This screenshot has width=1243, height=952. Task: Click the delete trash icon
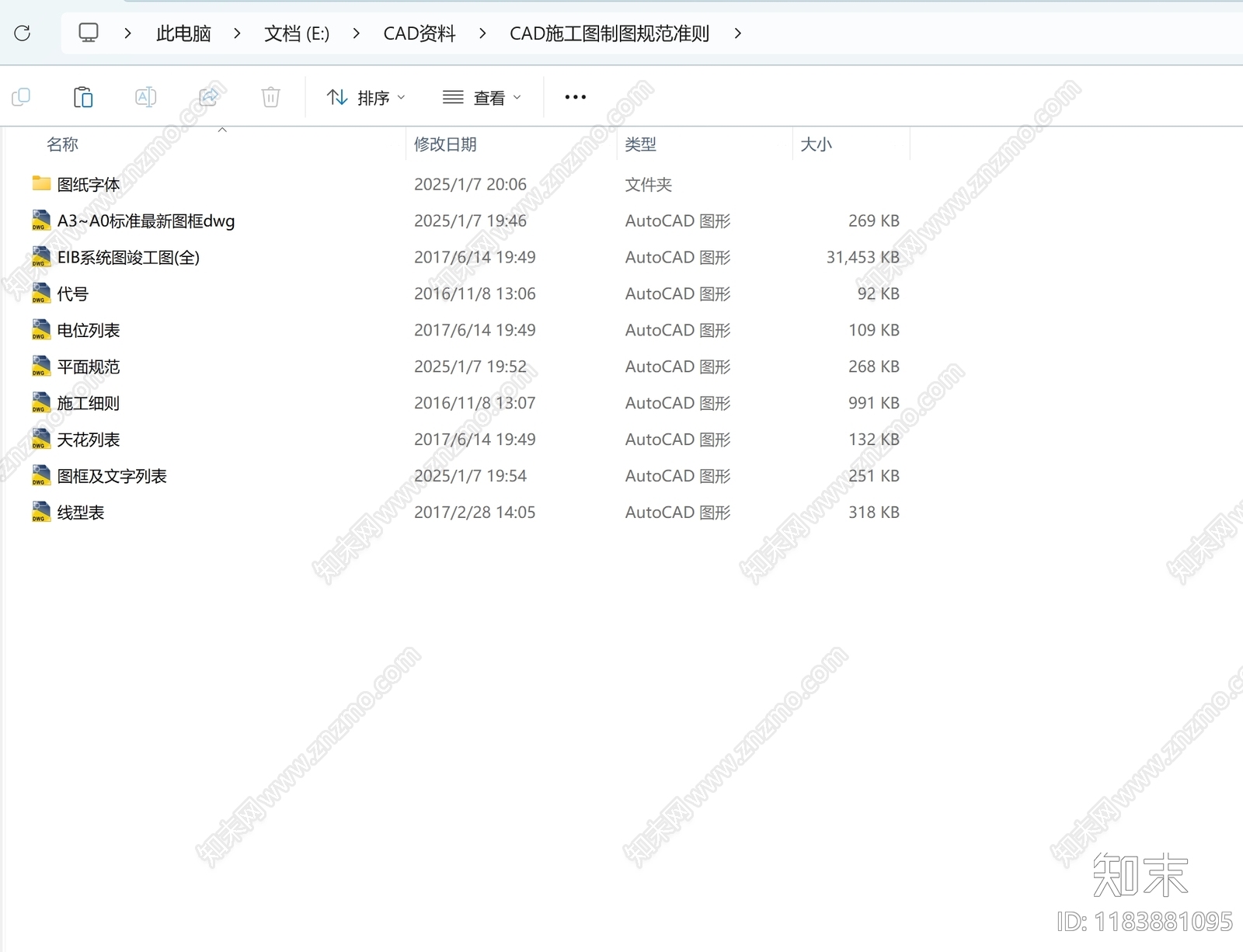[x=270, y=97]
